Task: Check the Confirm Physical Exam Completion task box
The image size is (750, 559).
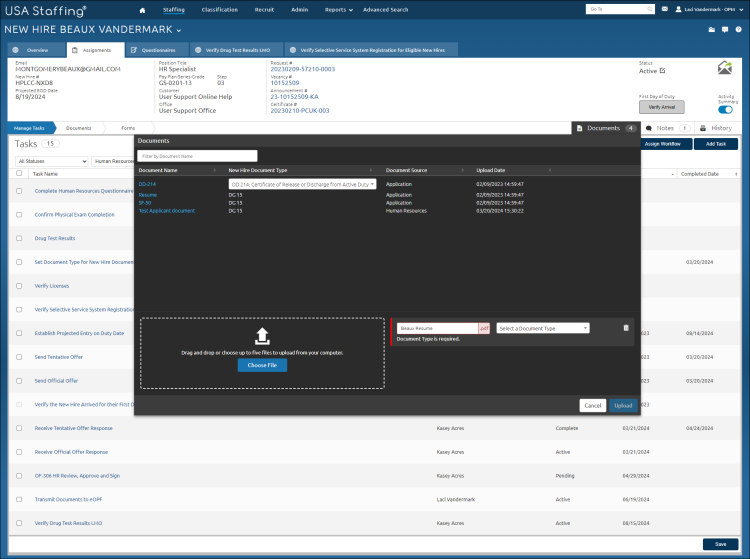Action: click(19, 215)
